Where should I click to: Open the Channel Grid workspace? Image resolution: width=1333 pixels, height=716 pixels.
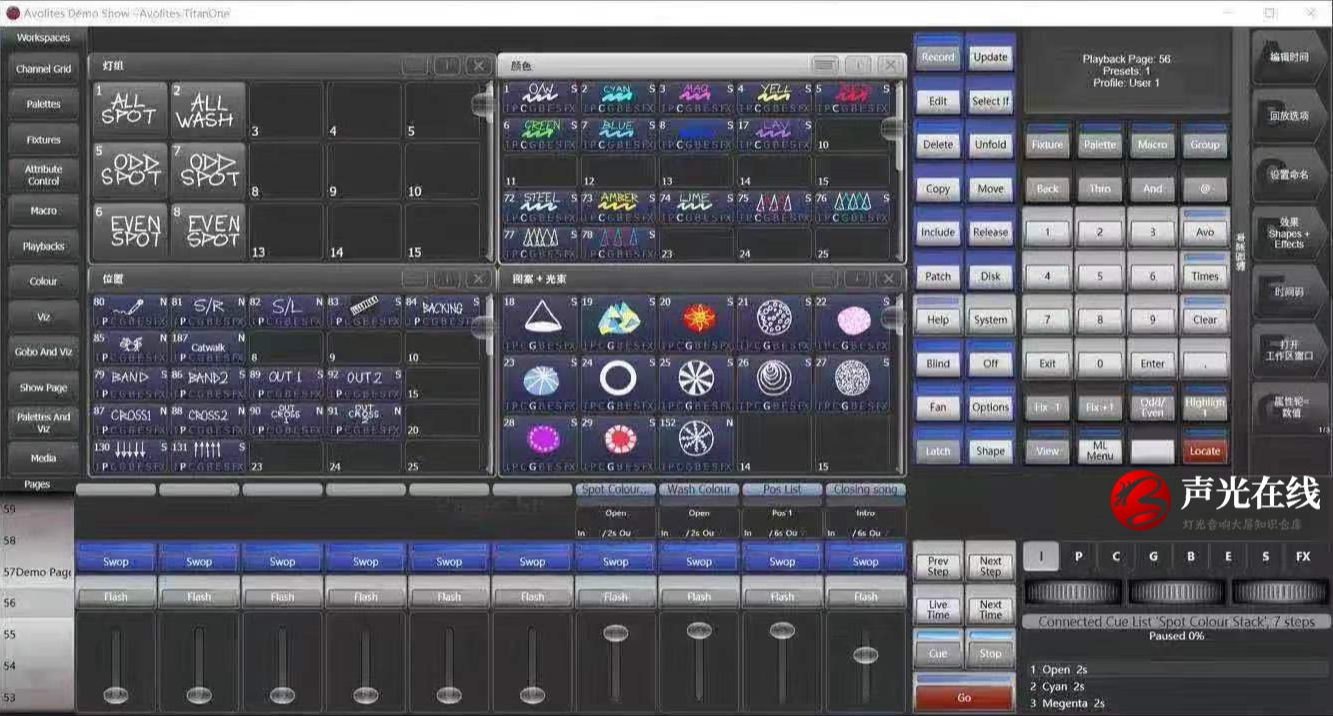pos(43,70)
